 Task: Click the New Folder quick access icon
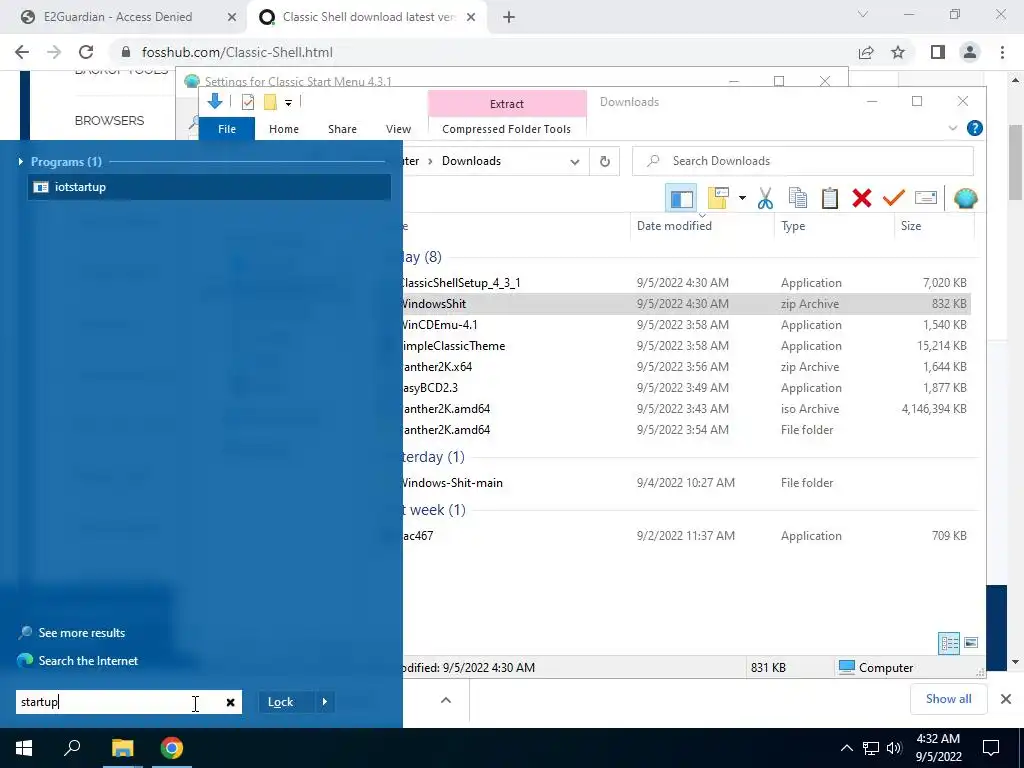tap(270, 102)
